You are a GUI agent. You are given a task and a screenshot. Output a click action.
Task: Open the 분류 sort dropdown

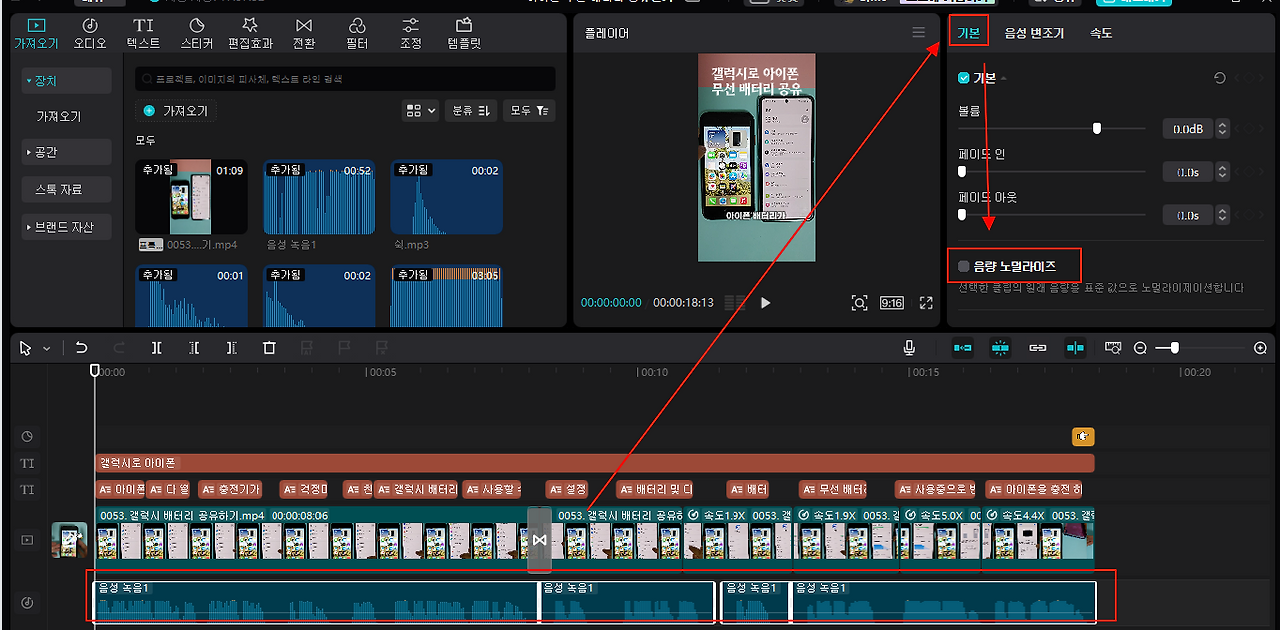[470, 111]
